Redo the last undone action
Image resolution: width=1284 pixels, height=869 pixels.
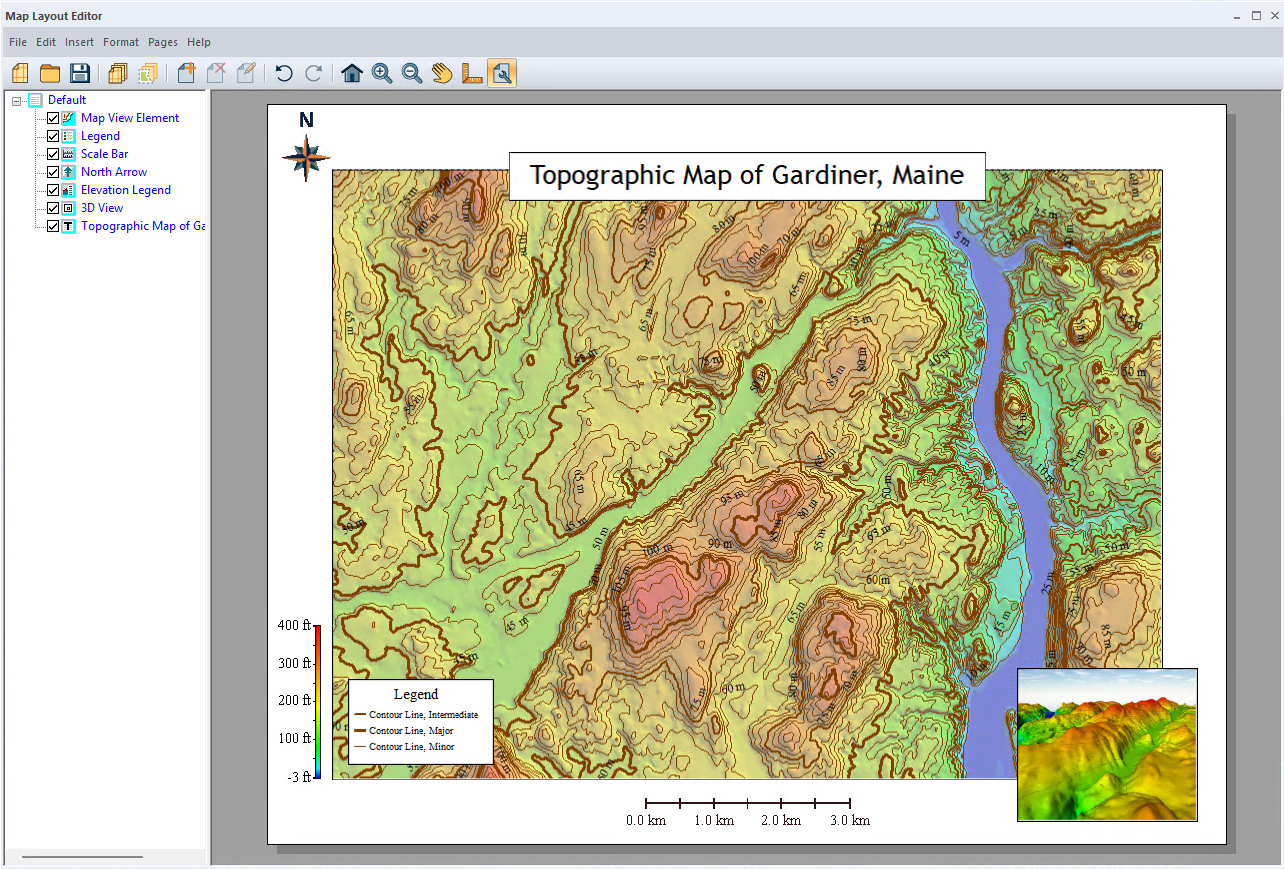(313, 73)
